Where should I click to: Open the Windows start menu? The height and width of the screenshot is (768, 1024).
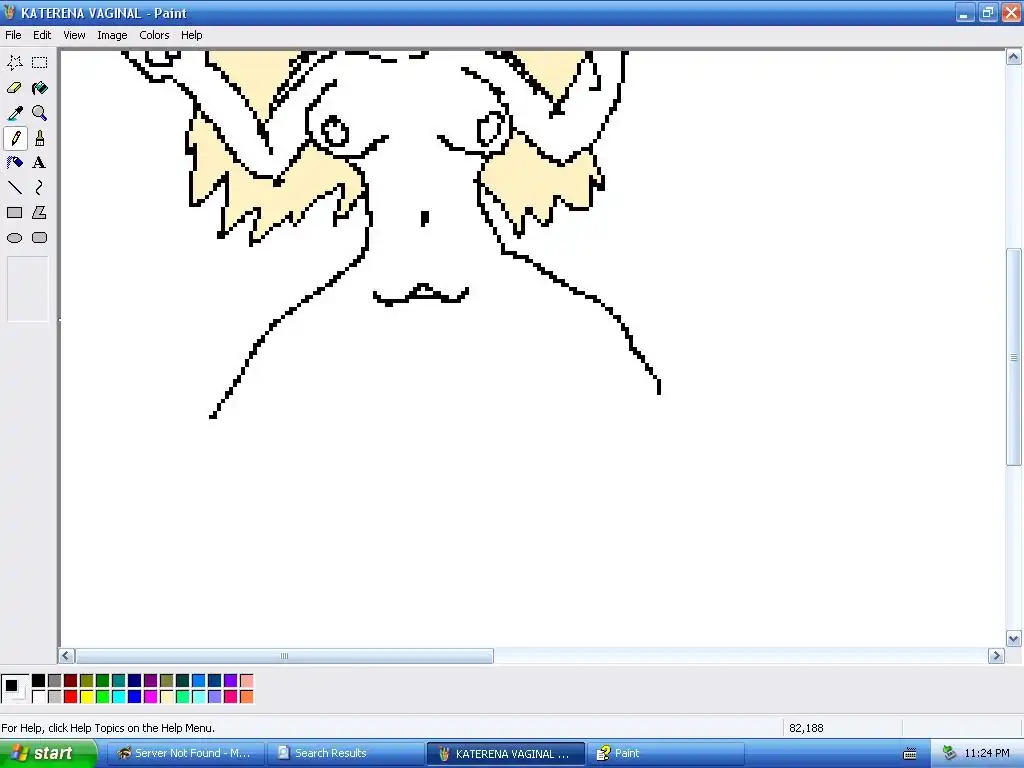pos(48,753)
